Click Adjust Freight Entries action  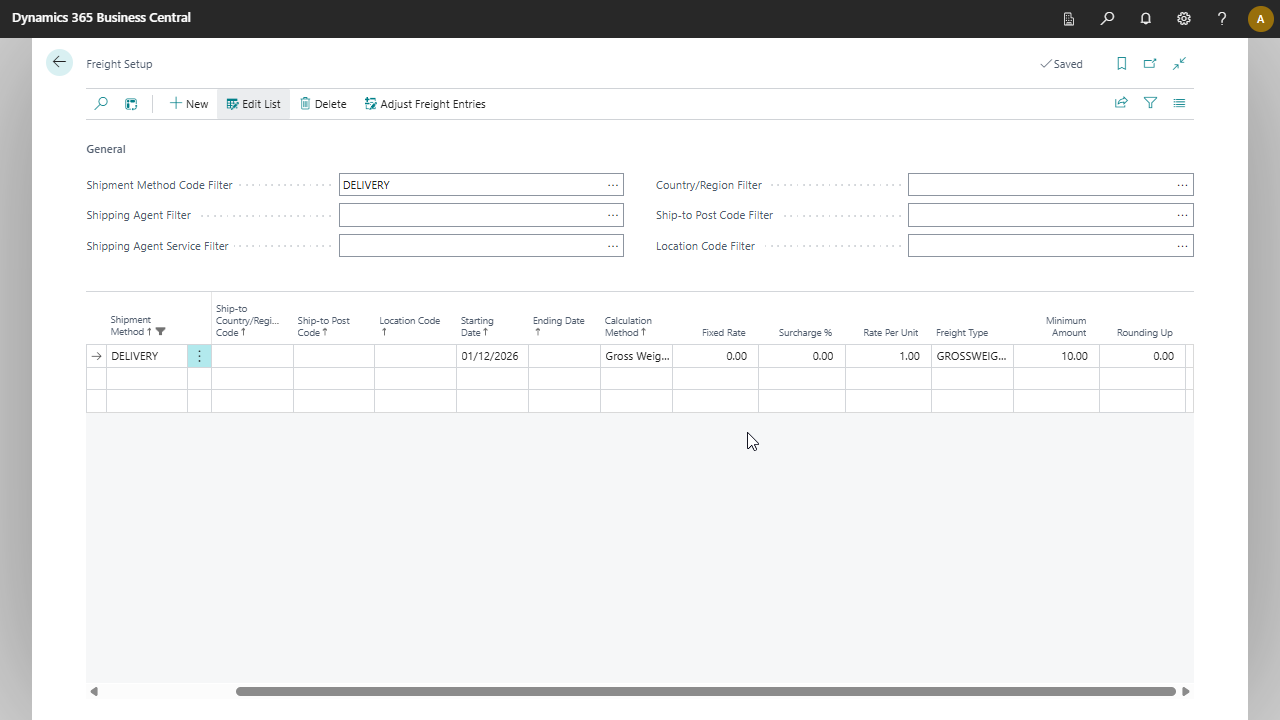click(425, 104)
